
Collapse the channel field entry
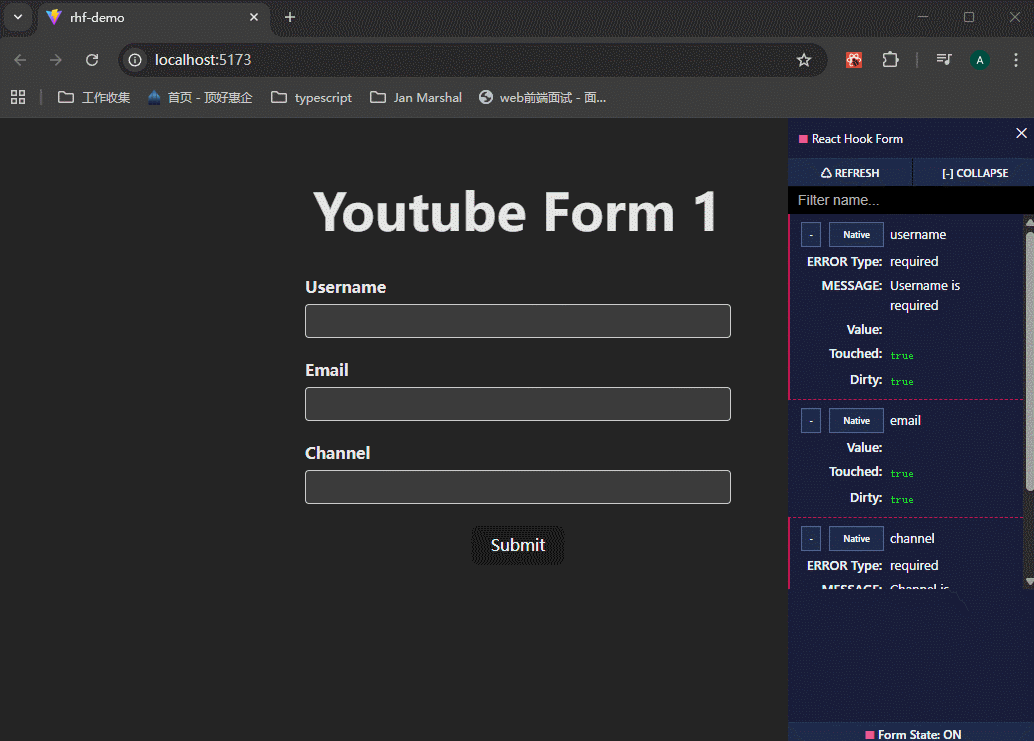[x=811, y=539]
